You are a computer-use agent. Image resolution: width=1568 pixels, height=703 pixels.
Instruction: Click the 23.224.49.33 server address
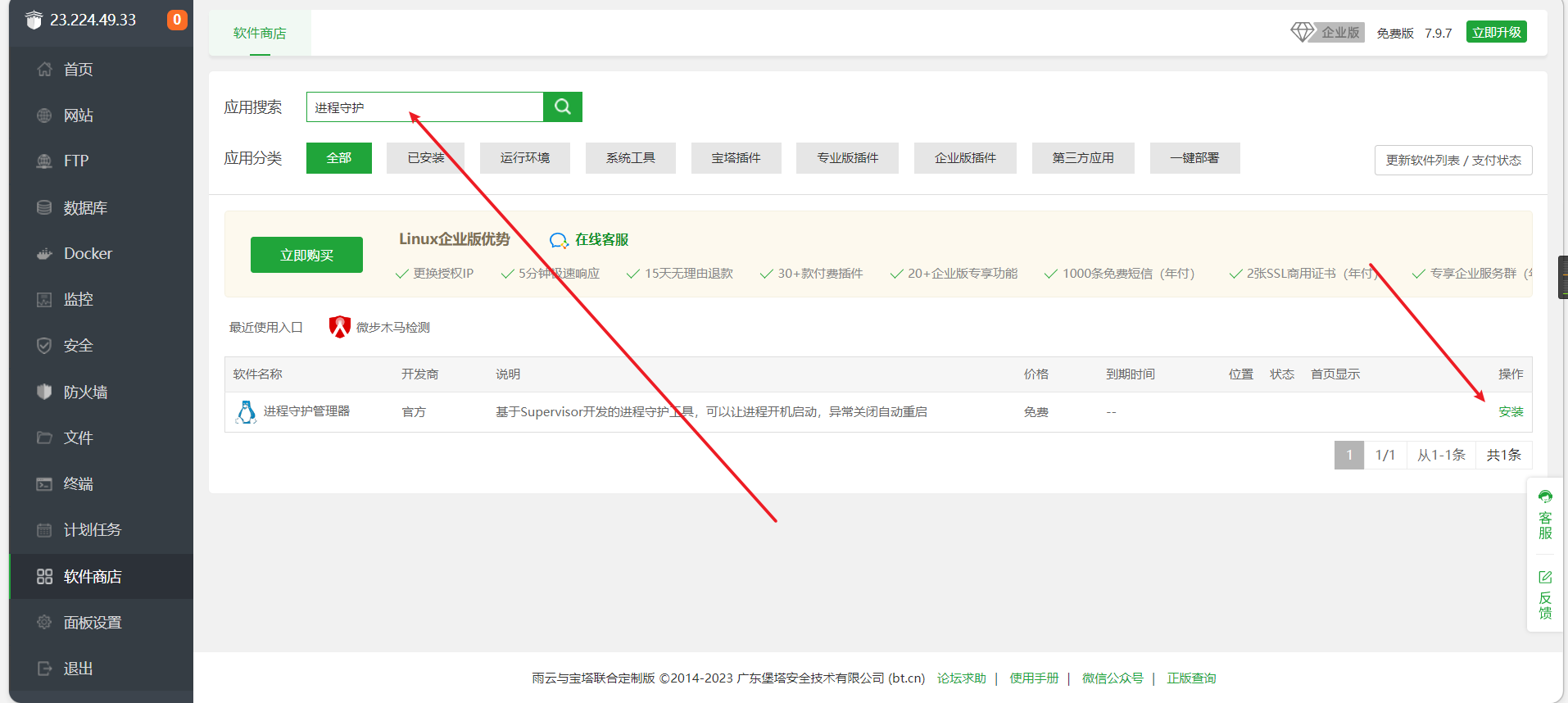click(93, 20)
